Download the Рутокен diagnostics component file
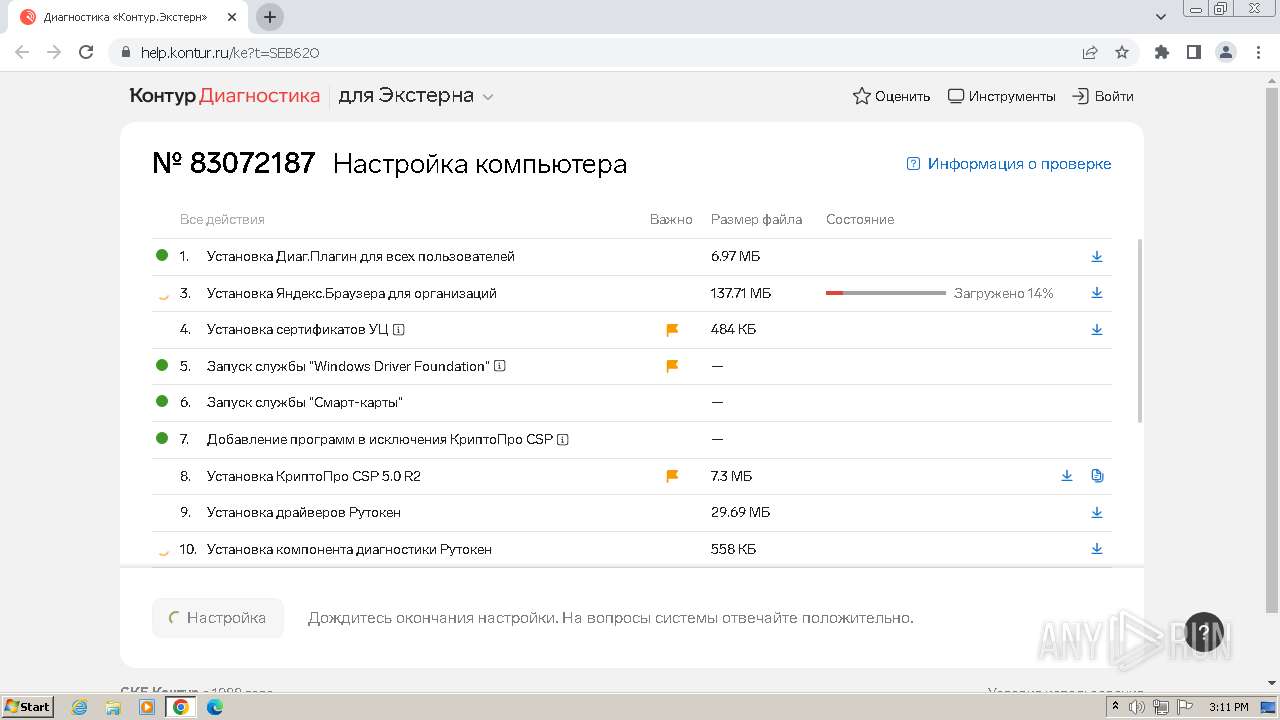 coord(1096,549)
